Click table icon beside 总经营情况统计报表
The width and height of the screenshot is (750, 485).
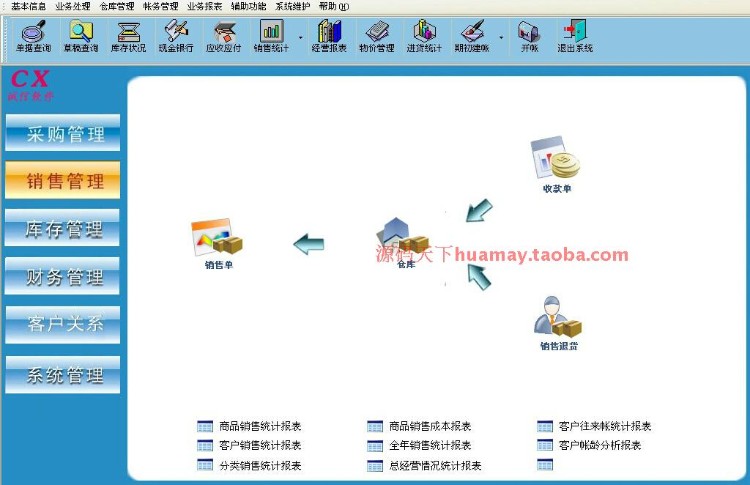click(x=375, y=465)
